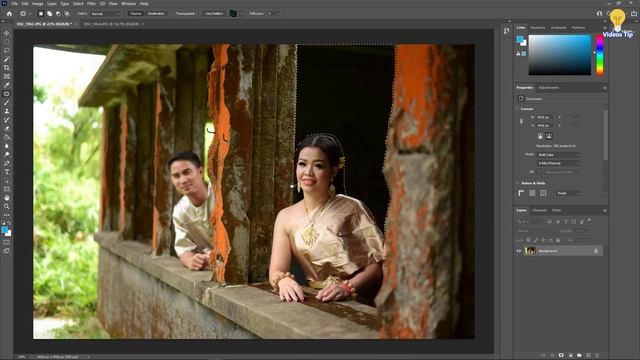Select the Move tool
The width and height of the screenshot is (640, 360).
click(7, 33)
